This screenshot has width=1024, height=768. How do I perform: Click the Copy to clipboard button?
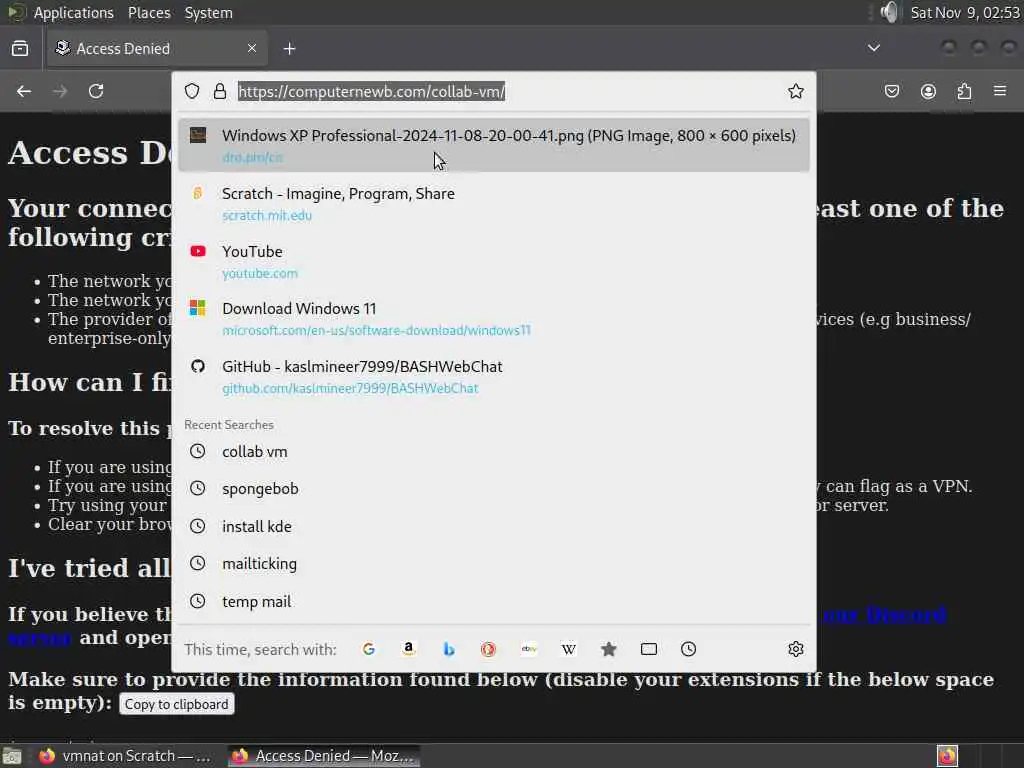click(x=176, y=704)
